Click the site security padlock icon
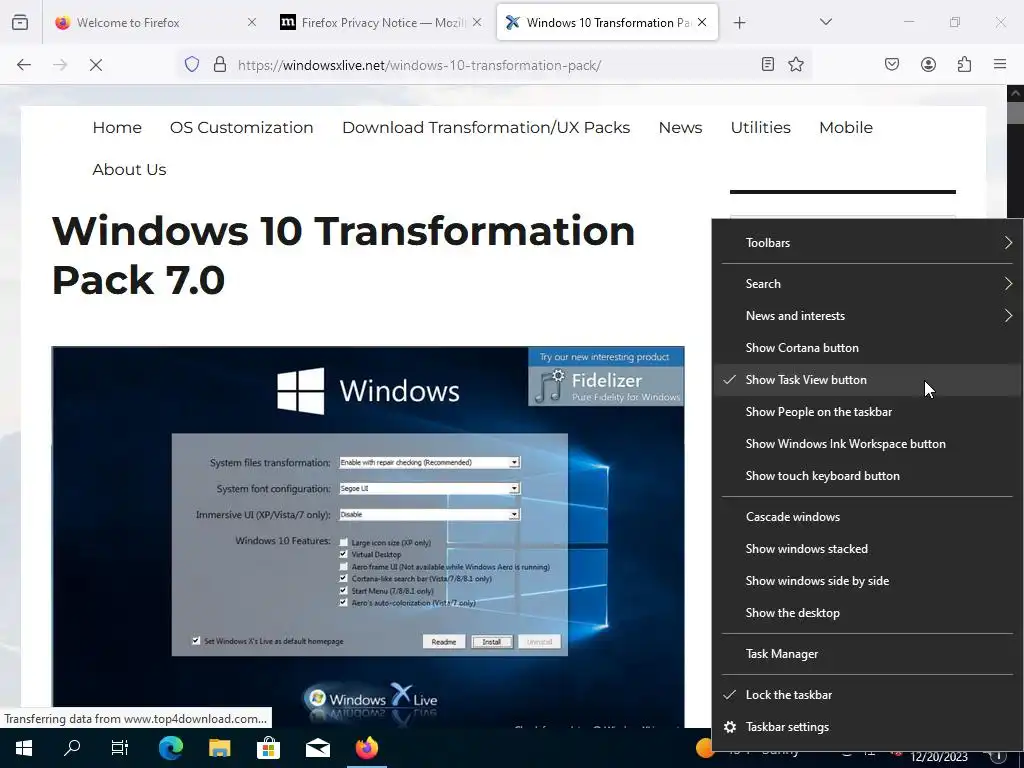The width and height of the screenshot is (1024, 768). (x=220, y=64)
